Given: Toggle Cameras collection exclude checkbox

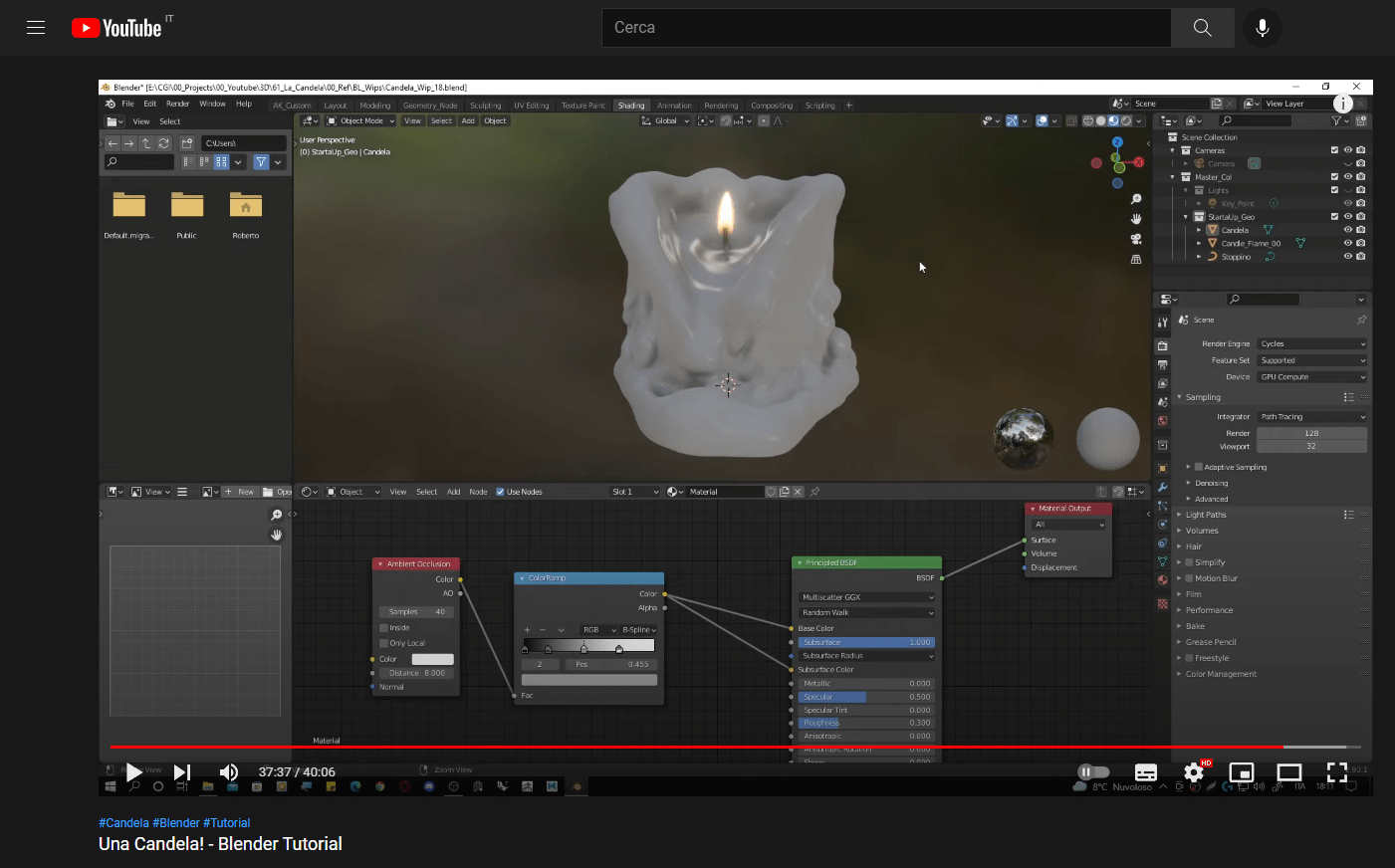Looking at the screenshot, I should [x=1334, y=150].
